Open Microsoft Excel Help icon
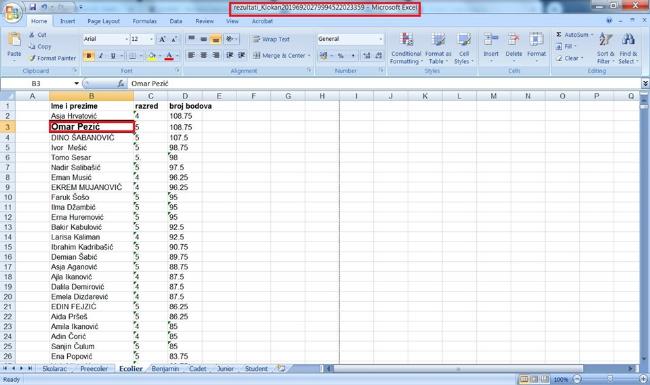This screenshot has height=385, width=650. pyautogui.click(x=609, y=20)
